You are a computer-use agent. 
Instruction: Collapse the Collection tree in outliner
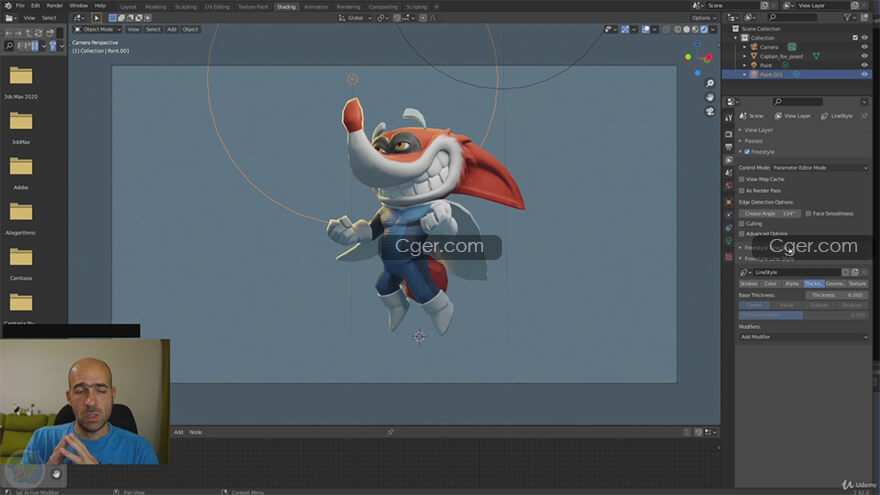[x=736, y=38]
